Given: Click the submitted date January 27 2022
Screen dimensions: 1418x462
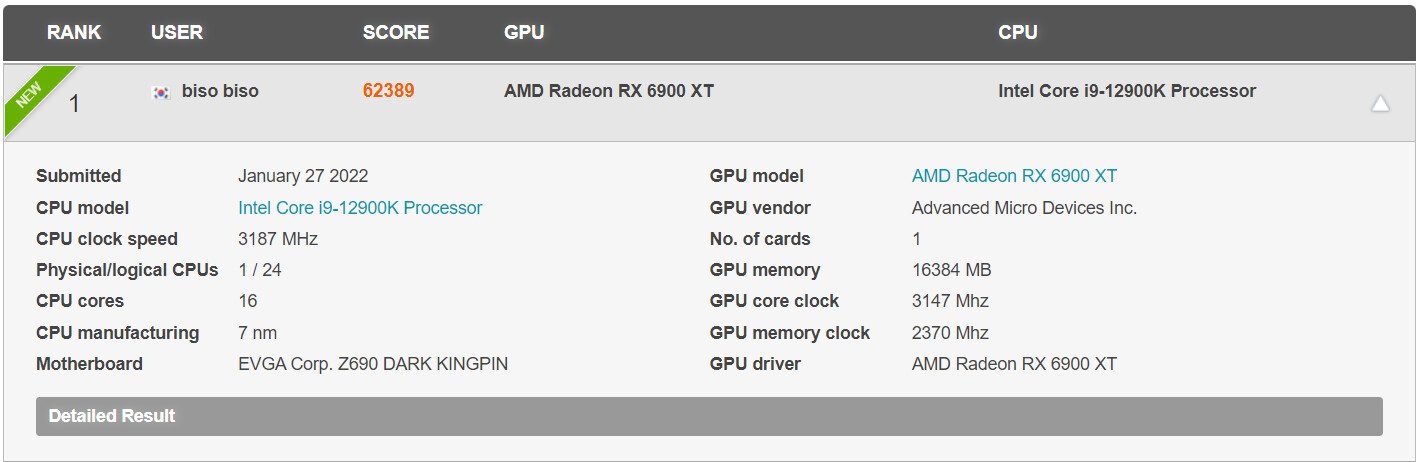Looking at the screenshot, I should [x=303, y=176].
